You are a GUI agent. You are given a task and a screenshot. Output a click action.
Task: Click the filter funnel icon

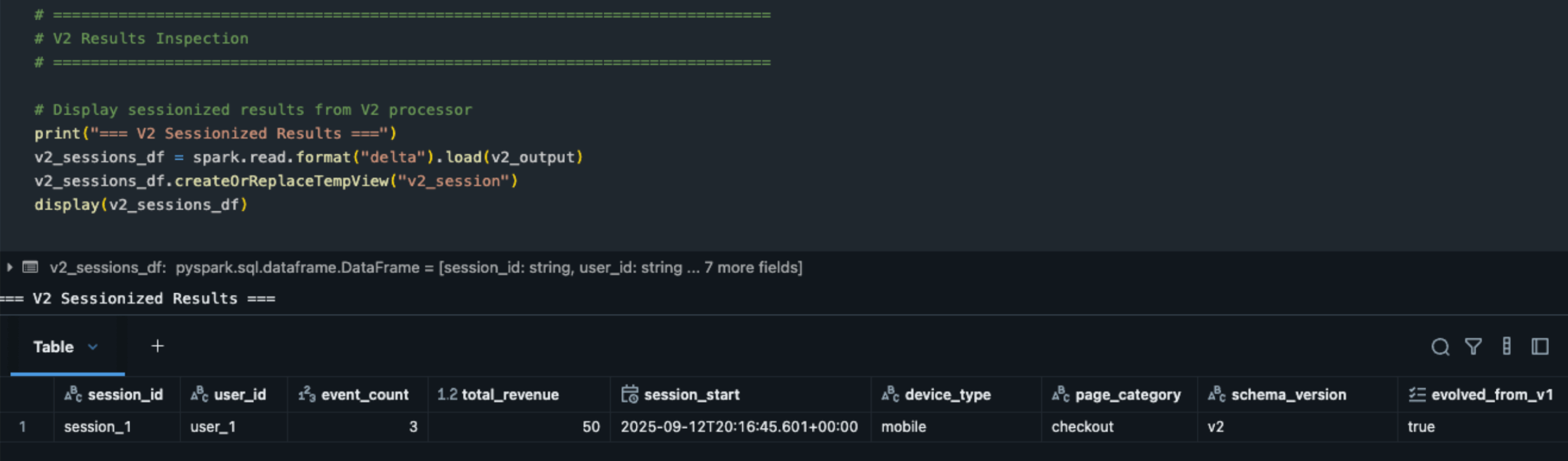pyautogui.click(x=1473, y=346)
